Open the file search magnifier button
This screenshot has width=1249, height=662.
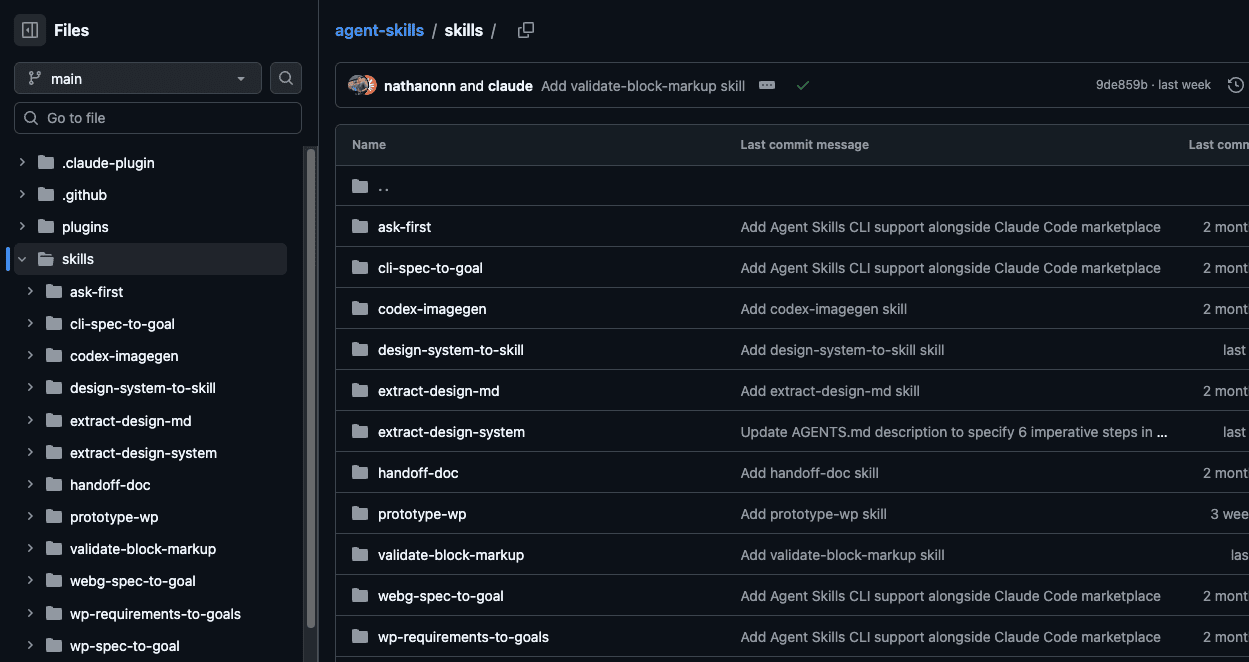click(x=286, y=78)
